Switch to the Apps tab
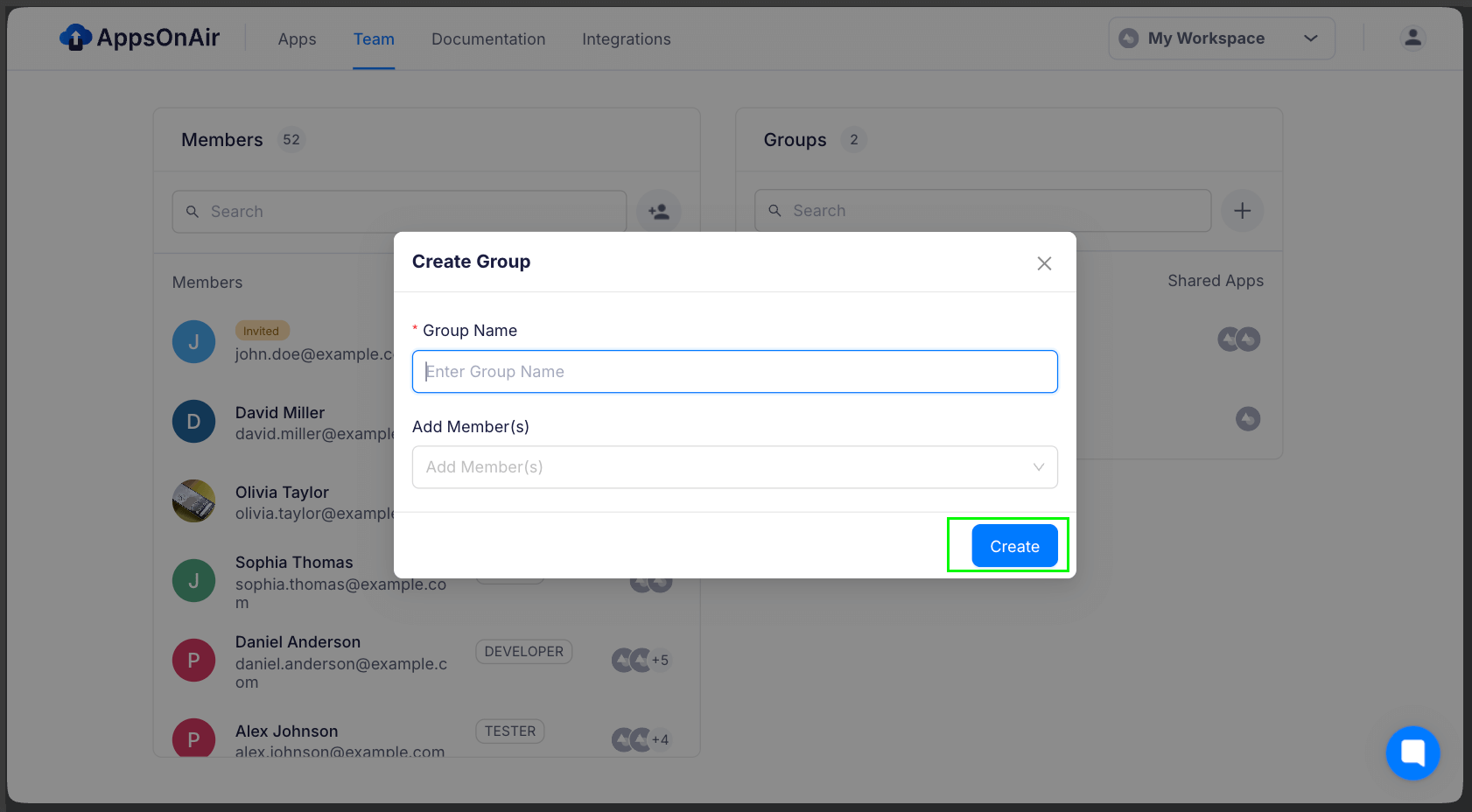Image resolution: width=1472 pixels, height=812 pixels. [x=297, y=39]
